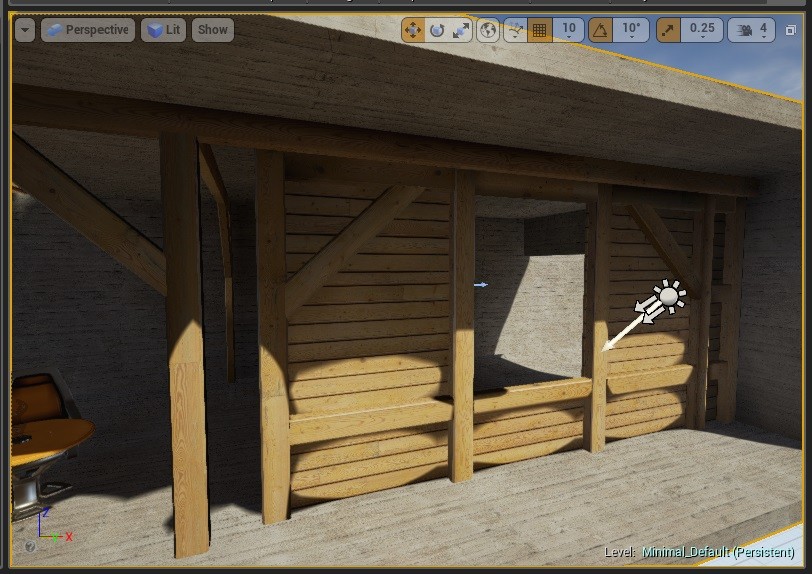Select the rotate gizmo tool
The height and width of the screenshot is (574, 812).
(x=437, y=30)
